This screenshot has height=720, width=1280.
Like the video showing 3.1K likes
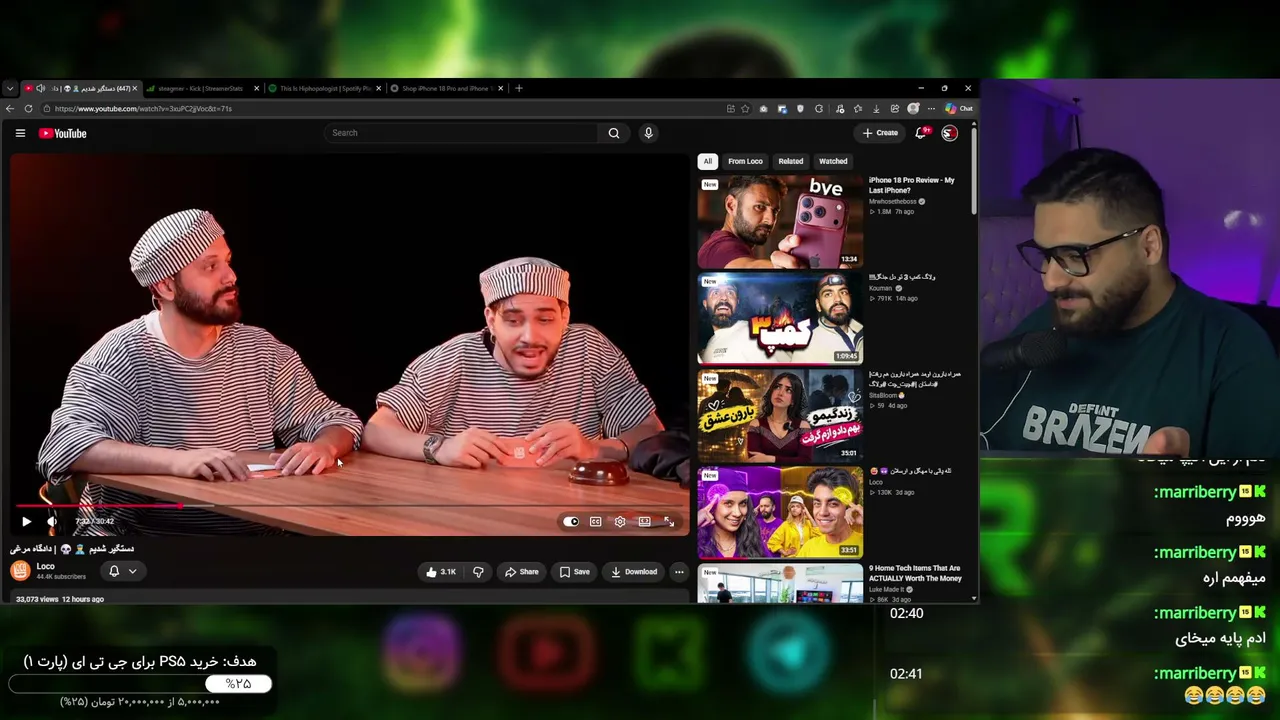click(440, 572)
